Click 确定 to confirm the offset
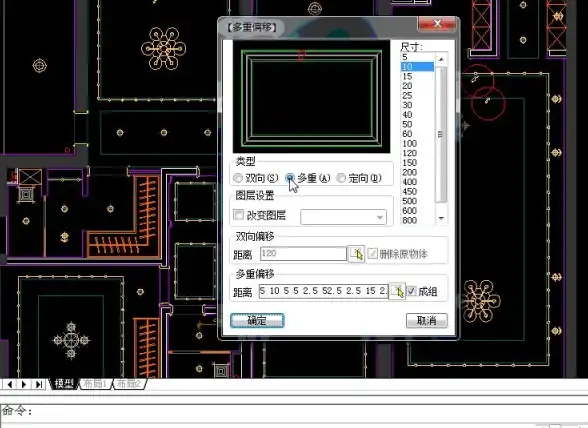The image size is (588, 428). click(257, 321)
